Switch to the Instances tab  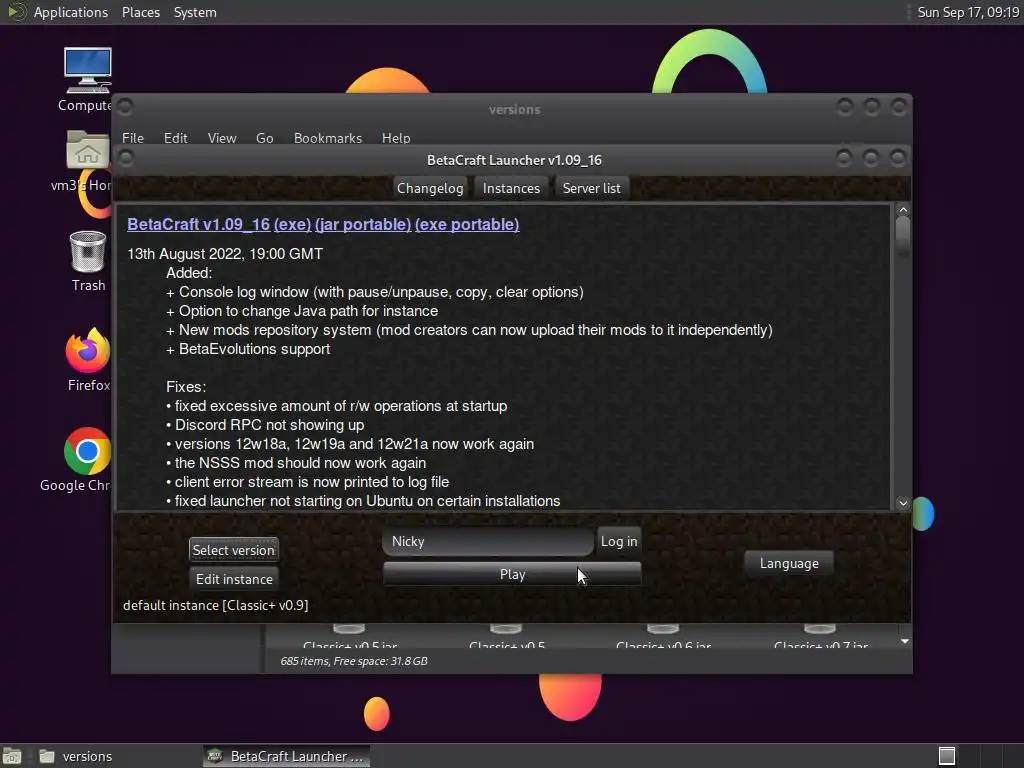click(x=511, y=188)
